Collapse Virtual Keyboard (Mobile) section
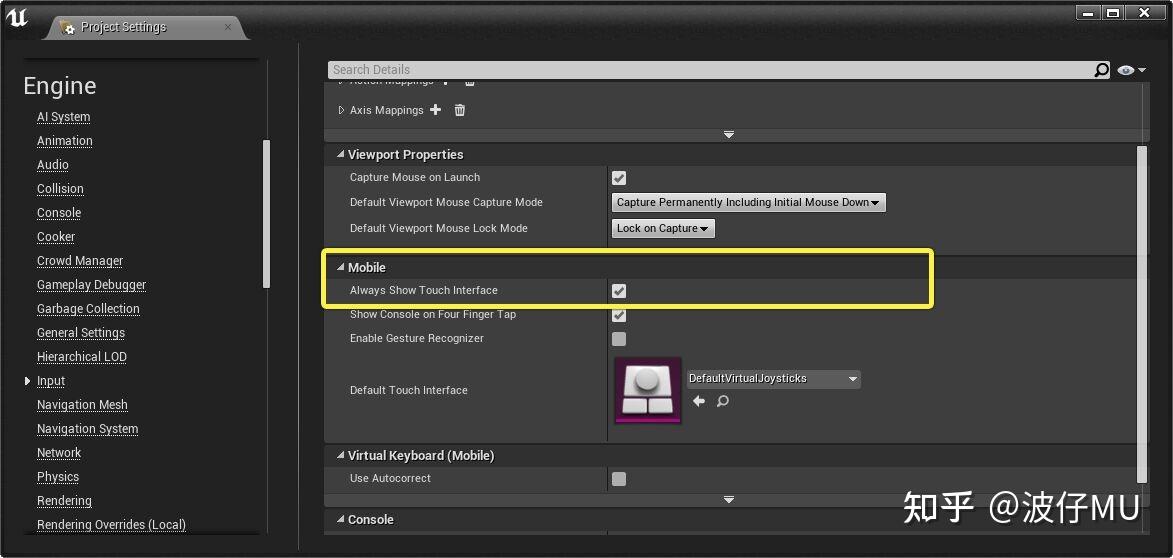 click(340, 456)
